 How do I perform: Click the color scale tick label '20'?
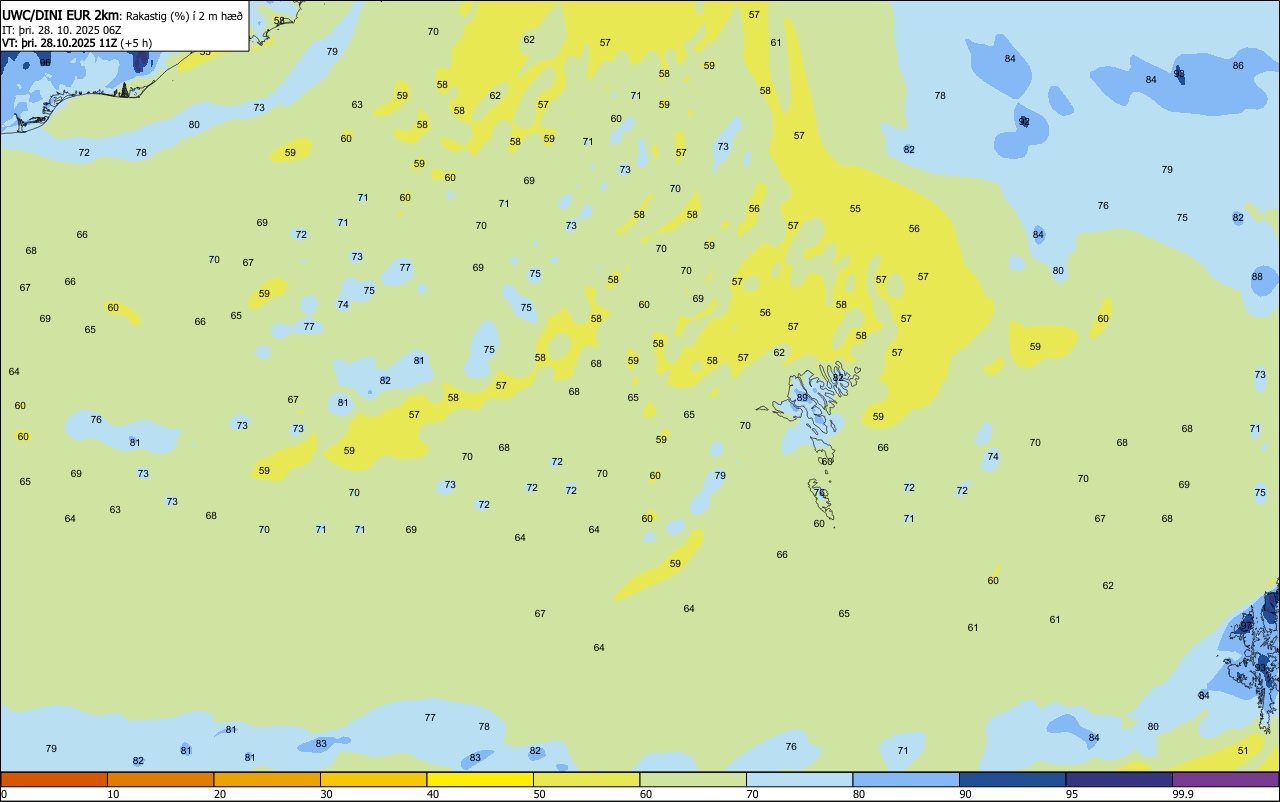coord(220,794)
